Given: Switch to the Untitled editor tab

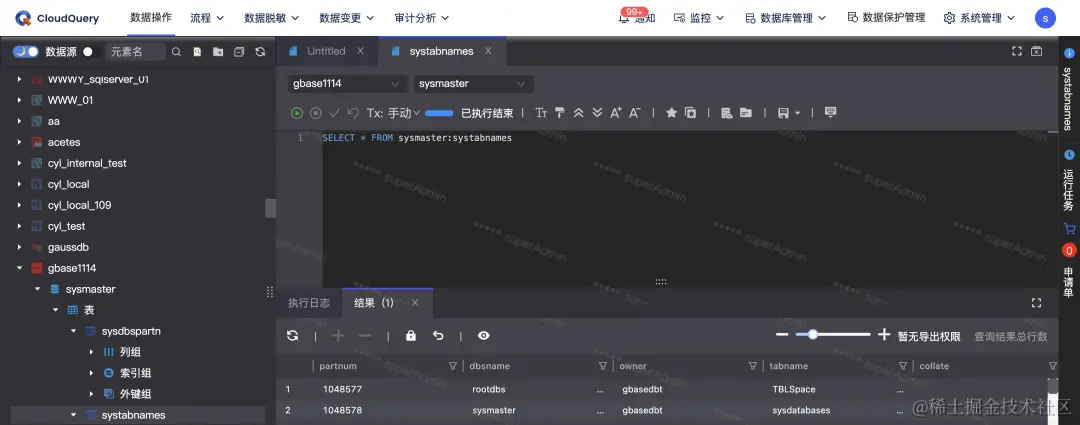Looking at the screenshot, I should point(326,51).
